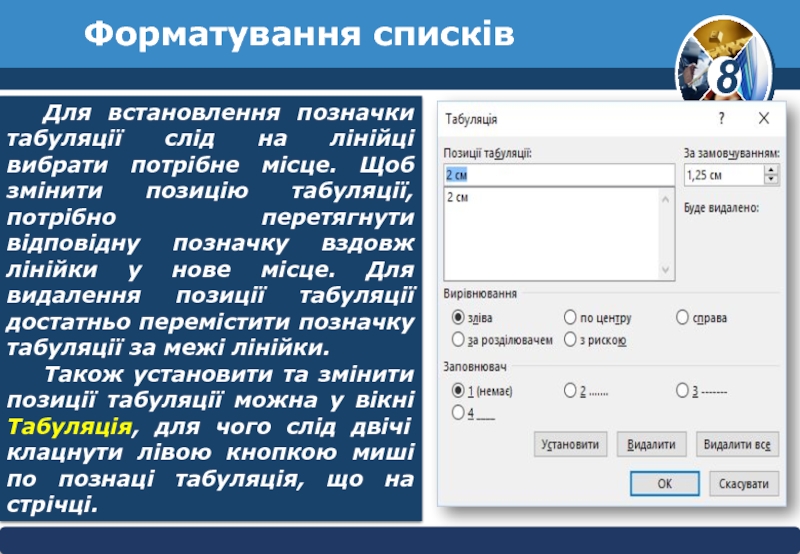Select 'справа' alignment radio button
This screenshot has width=800, height=554.
[x=682, y=317]
